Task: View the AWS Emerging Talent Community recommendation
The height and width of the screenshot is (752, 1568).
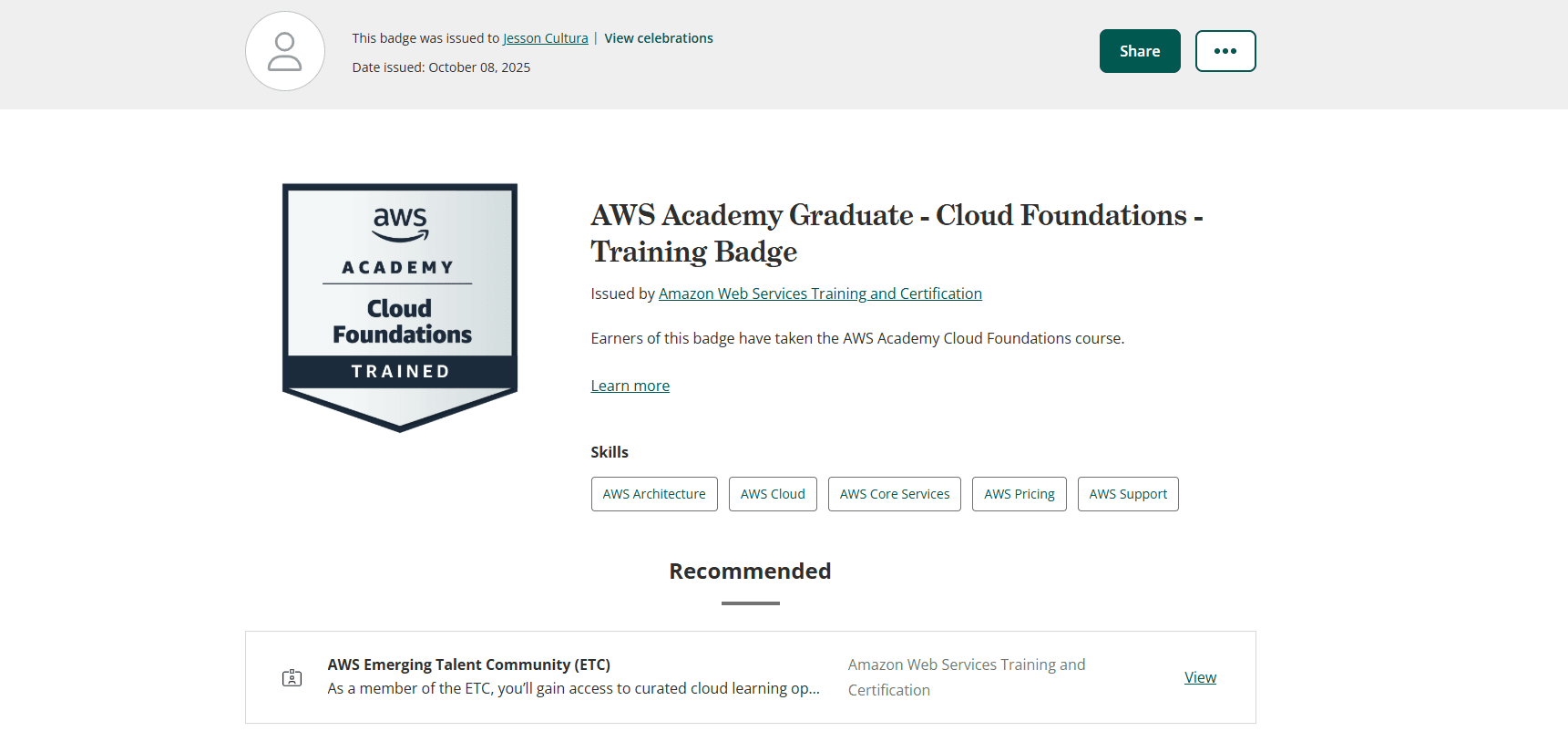Action: click(x=1200, y=677)
